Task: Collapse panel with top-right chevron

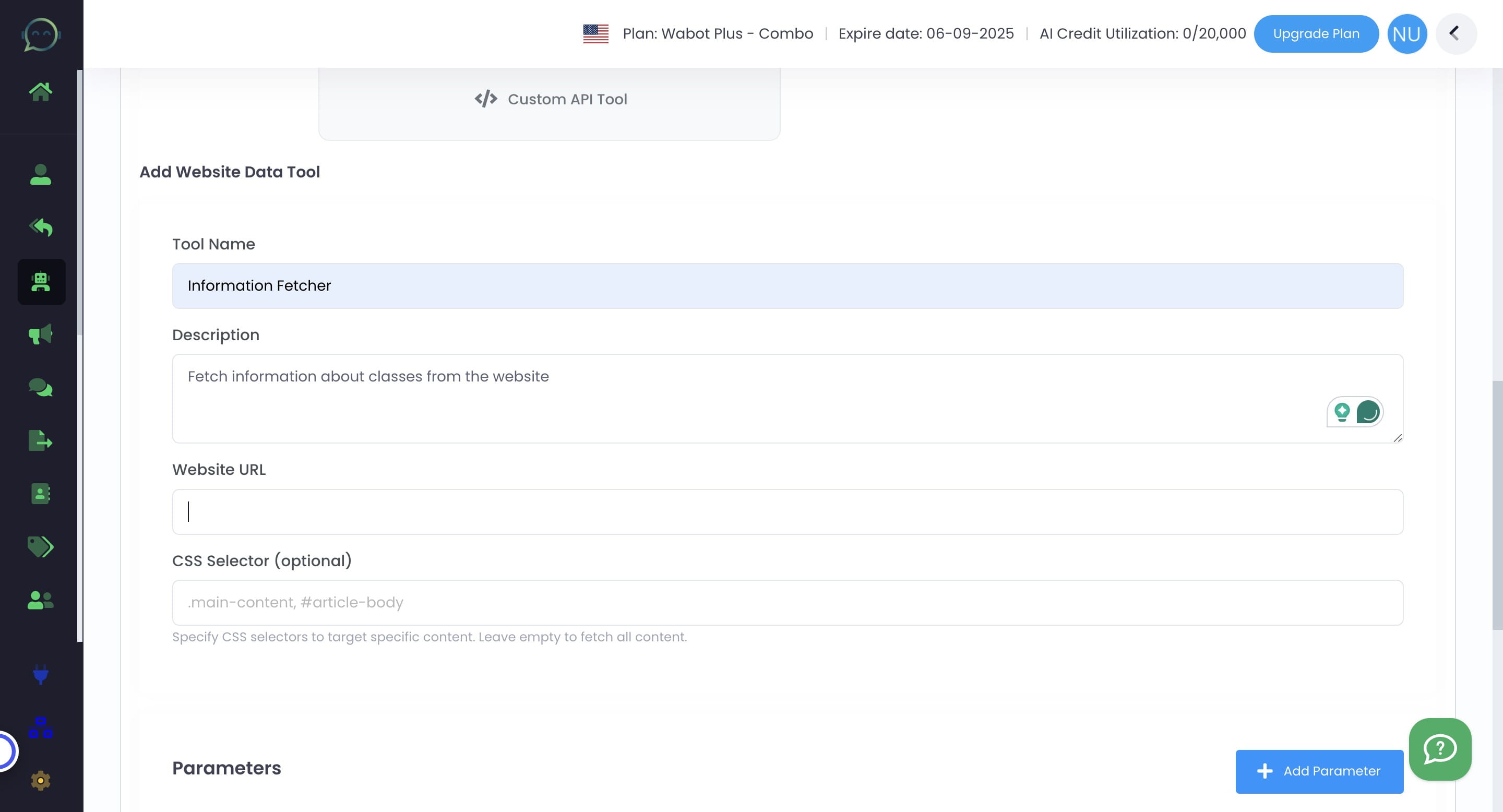Action: pos(1455,34)
